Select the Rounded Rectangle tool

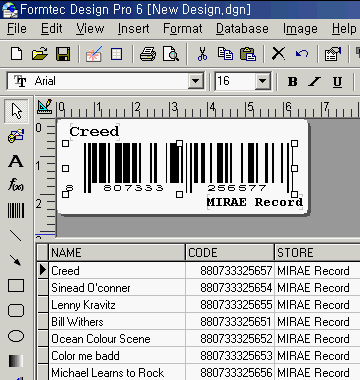pyautogui.click(x=16, y=311)
